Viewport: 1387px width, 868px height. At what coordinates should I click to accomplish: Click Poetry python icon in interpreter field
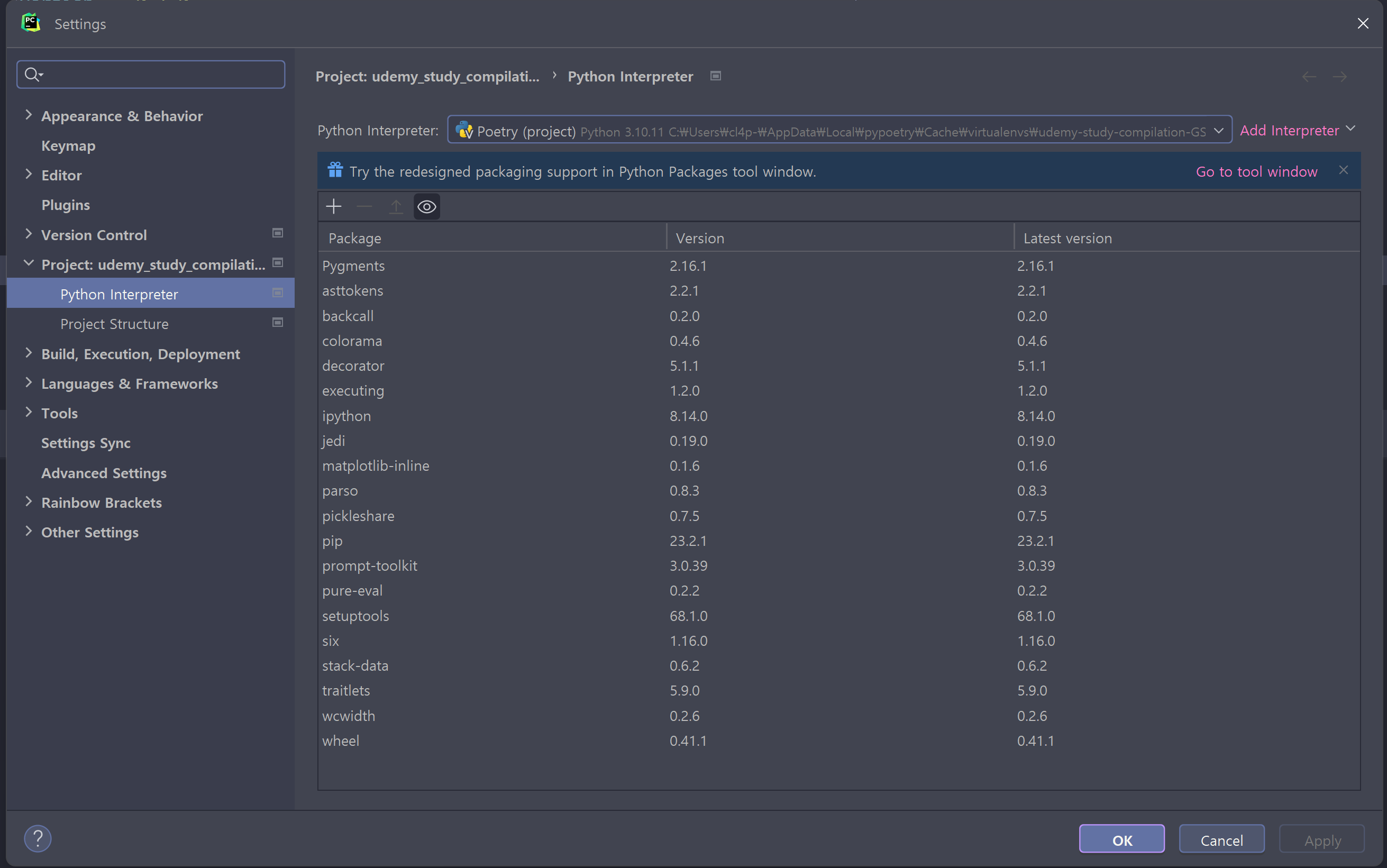click(x=464, y=130)
